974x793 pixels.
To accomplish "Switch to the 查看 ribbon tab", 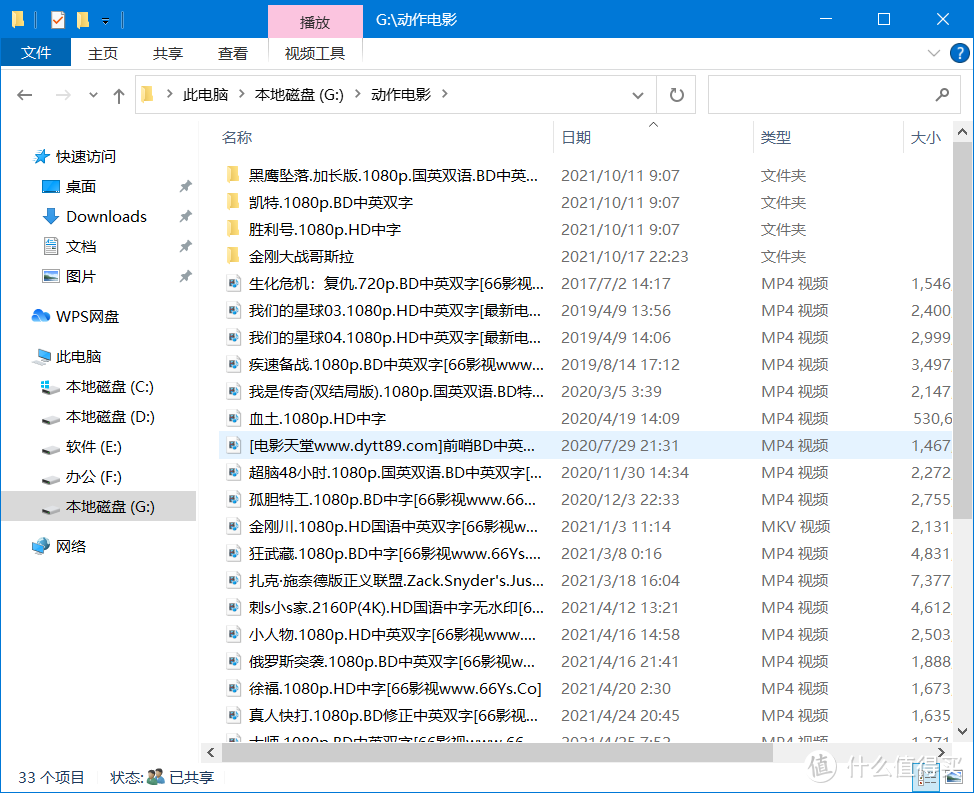I will tap(232, 53).
